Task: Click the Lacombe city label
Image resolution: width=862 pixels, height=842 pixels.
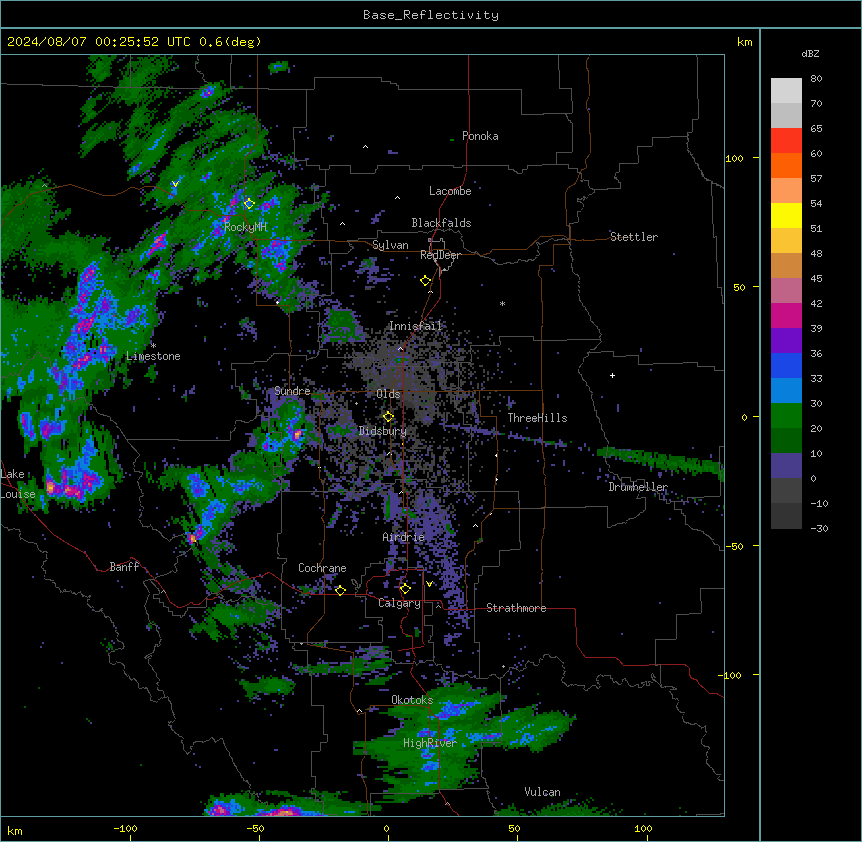Action: click(x=450, y=191)
